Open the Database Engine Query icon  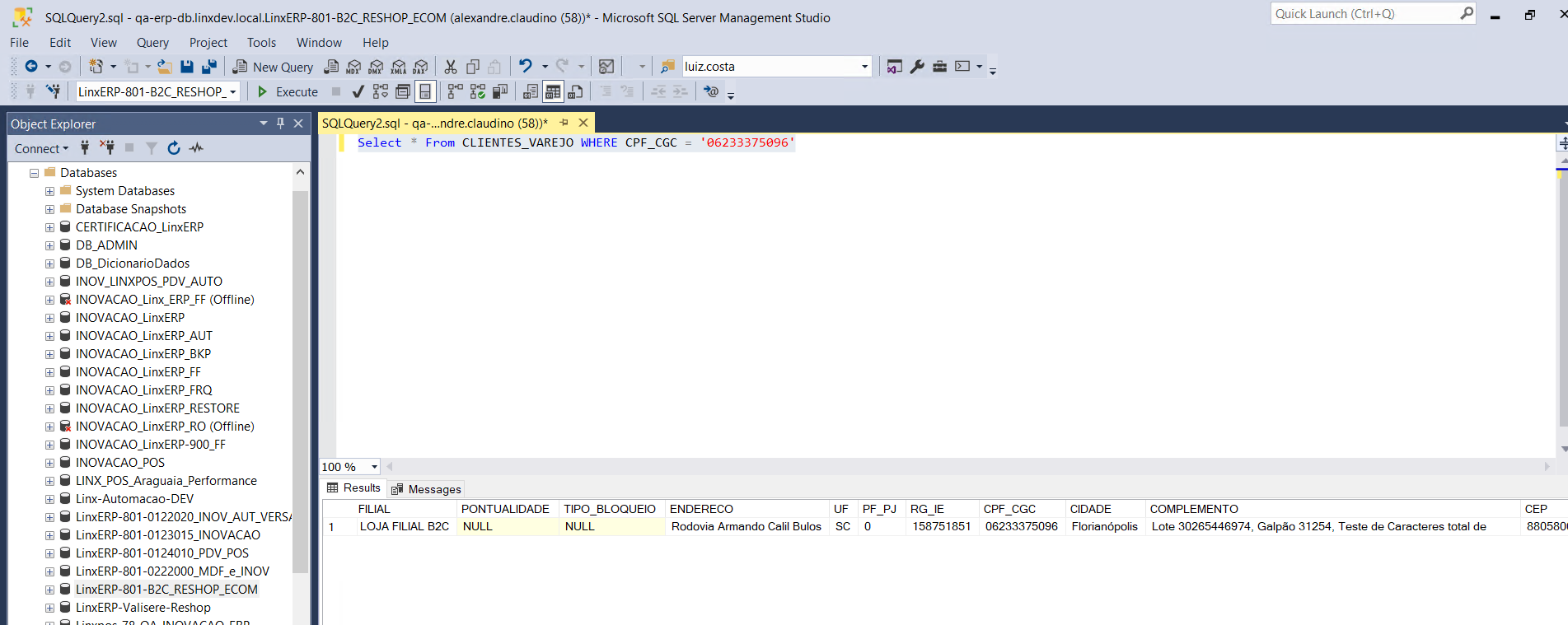pos(331,67)
